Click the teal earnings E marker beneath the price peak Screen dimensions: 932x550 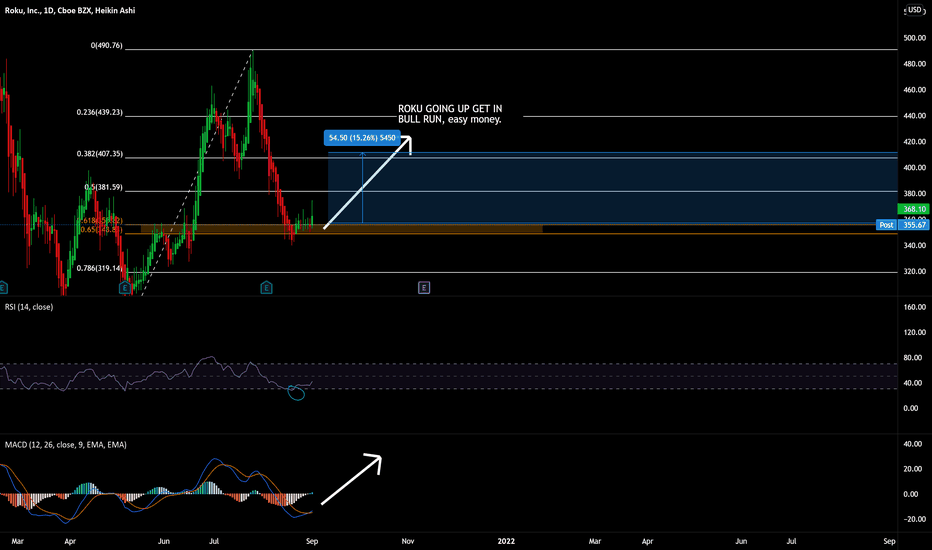[x=266, y=288]
